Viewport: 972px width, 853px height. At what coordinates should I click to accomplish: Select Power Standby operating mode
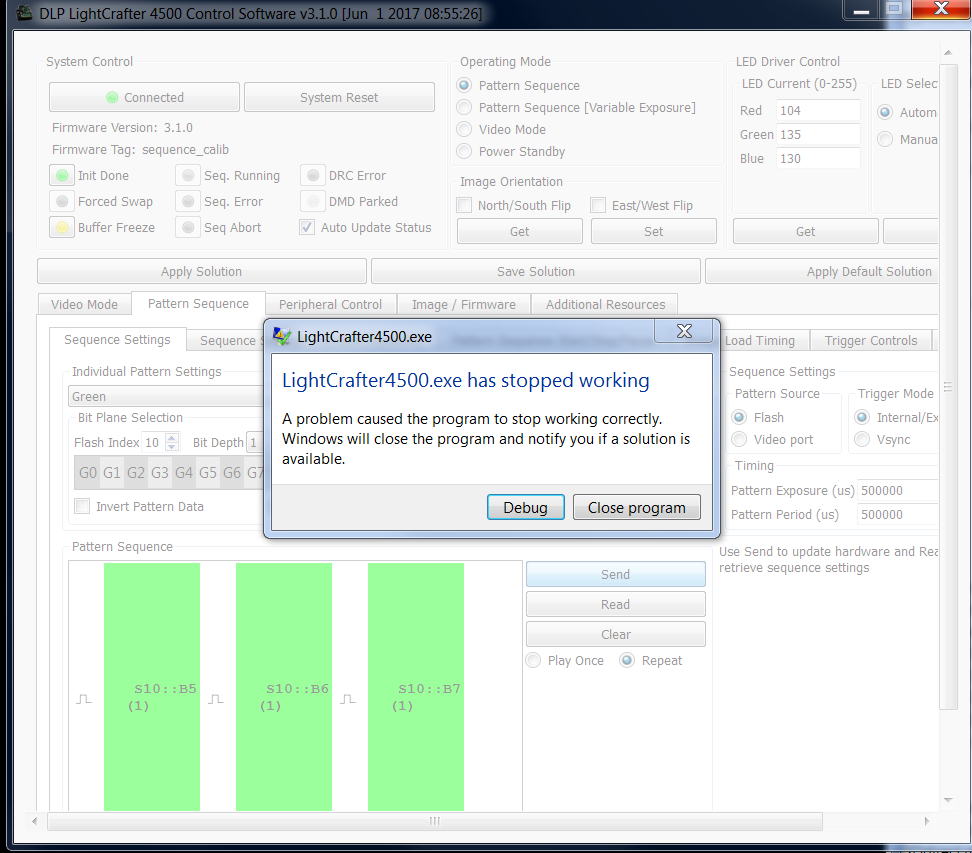[464, 151]
